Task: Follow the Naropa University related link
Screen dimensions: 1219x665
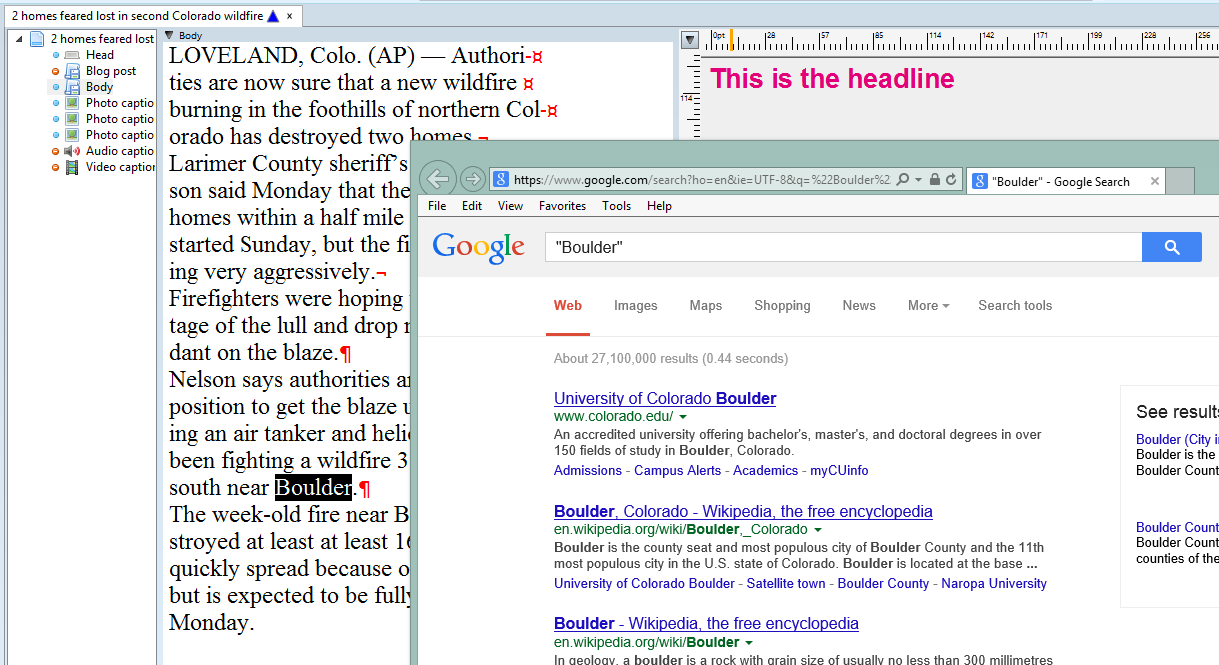Action: [x=994, y=584]
